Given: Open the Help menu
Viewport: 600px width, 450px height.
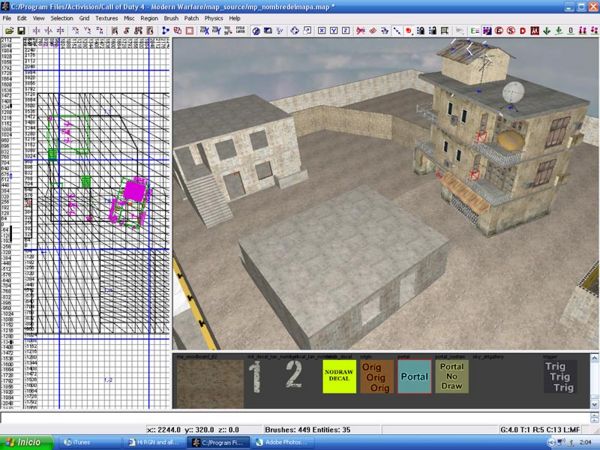Looking at the screenshot, I should click(235, 18).
